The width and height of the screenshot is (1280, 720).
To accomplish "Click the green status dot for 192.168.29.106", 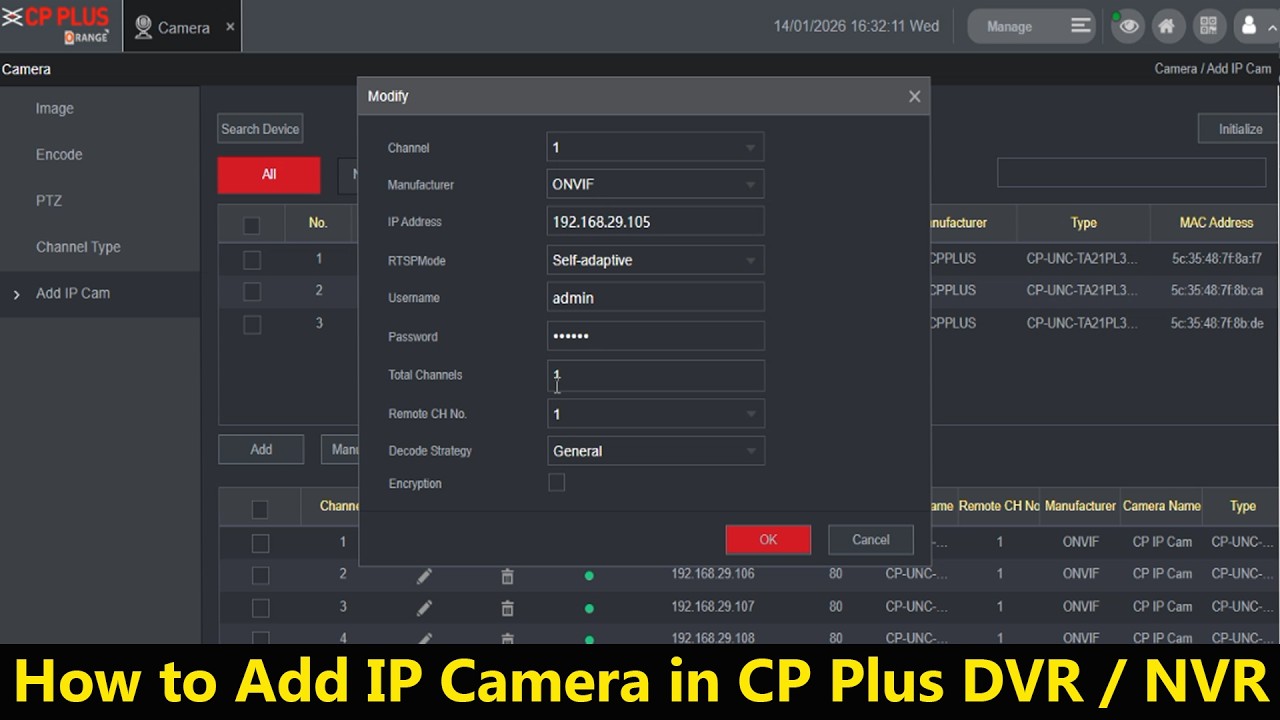I will click(x=589, y=576).
